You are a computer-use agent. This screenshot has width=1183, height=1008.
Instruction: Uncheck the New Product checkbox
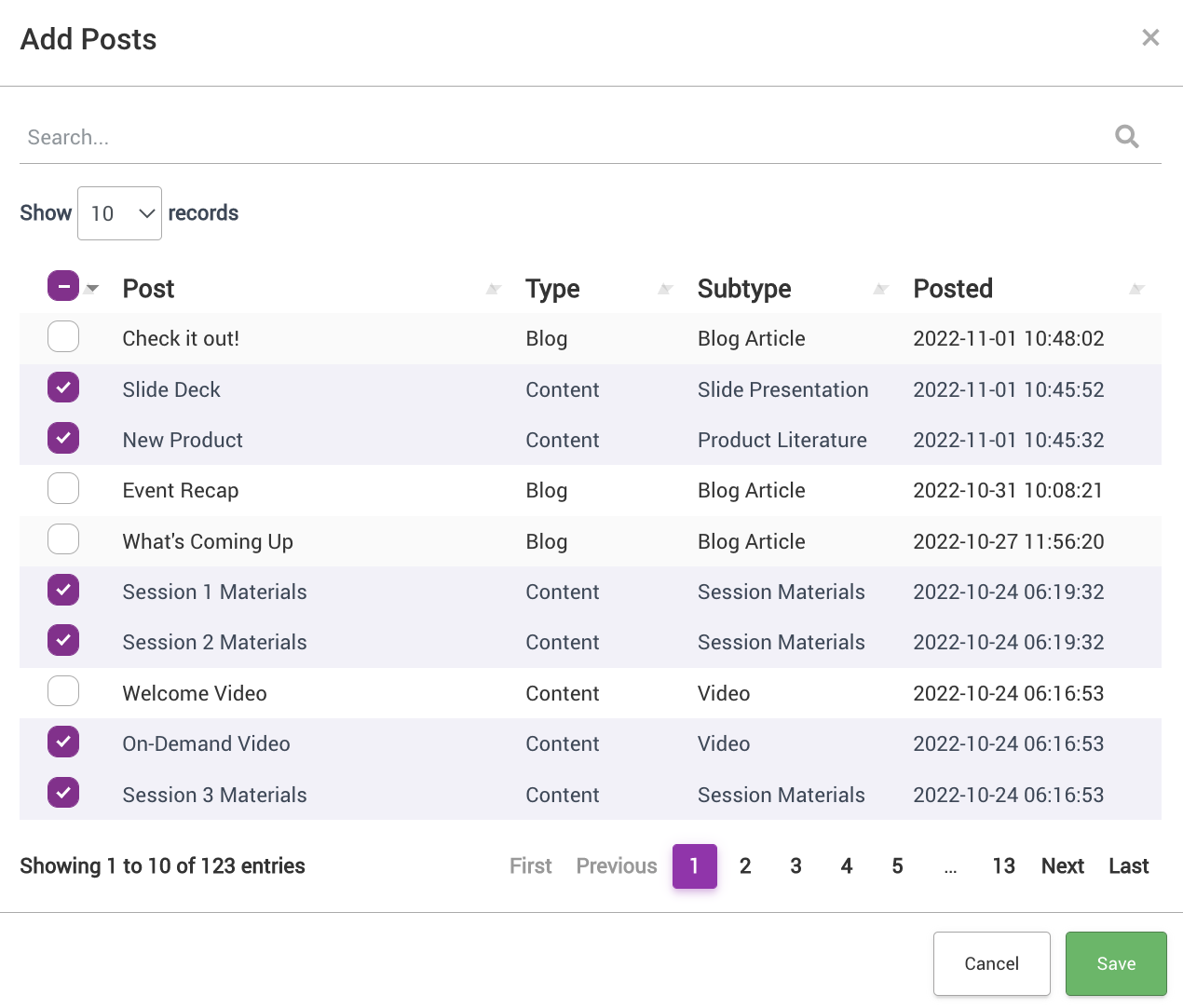[63, 438]
